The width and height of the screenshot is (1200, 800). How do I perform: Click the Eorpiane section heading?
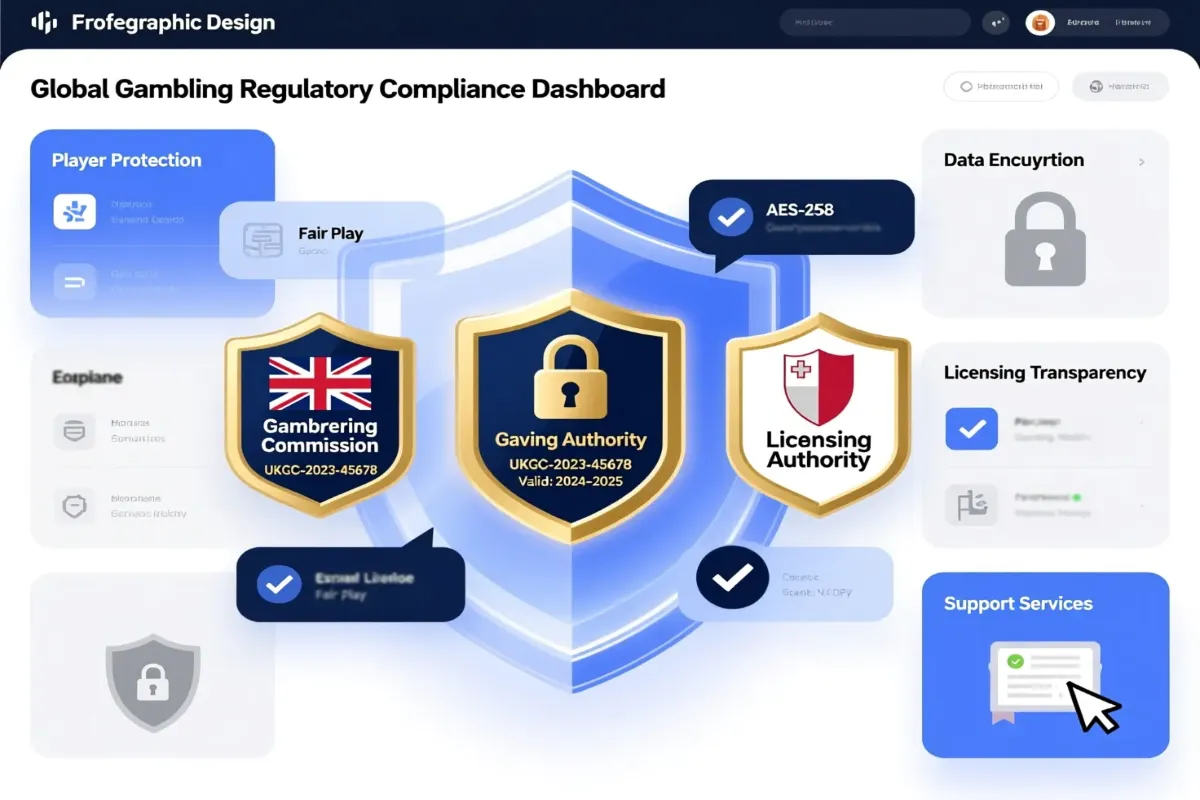tap(86, 377)
